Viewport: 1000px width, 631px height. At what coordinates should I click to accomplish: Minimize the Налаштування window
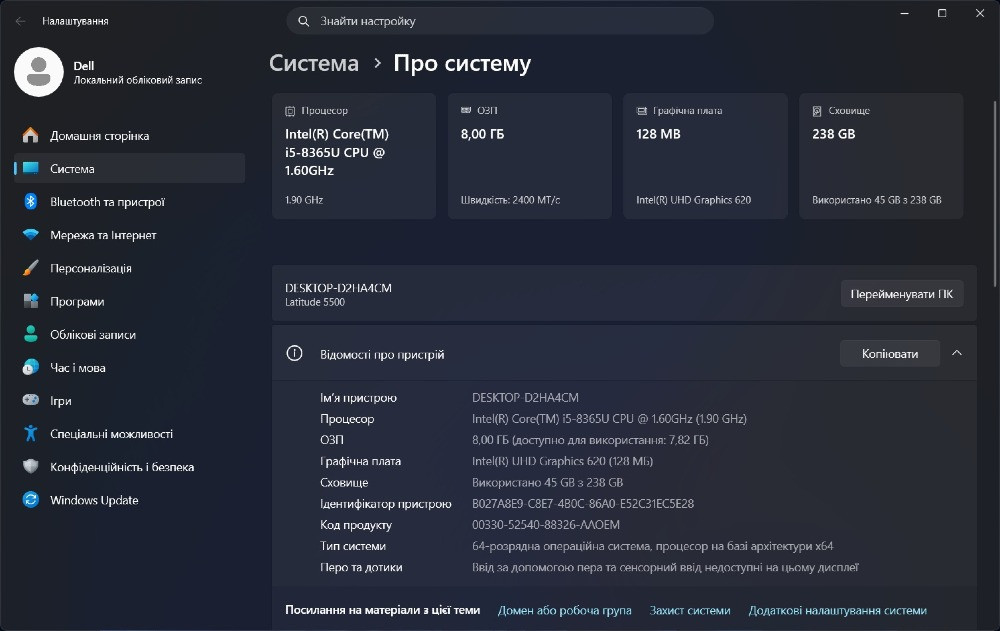tap(904, 13)
